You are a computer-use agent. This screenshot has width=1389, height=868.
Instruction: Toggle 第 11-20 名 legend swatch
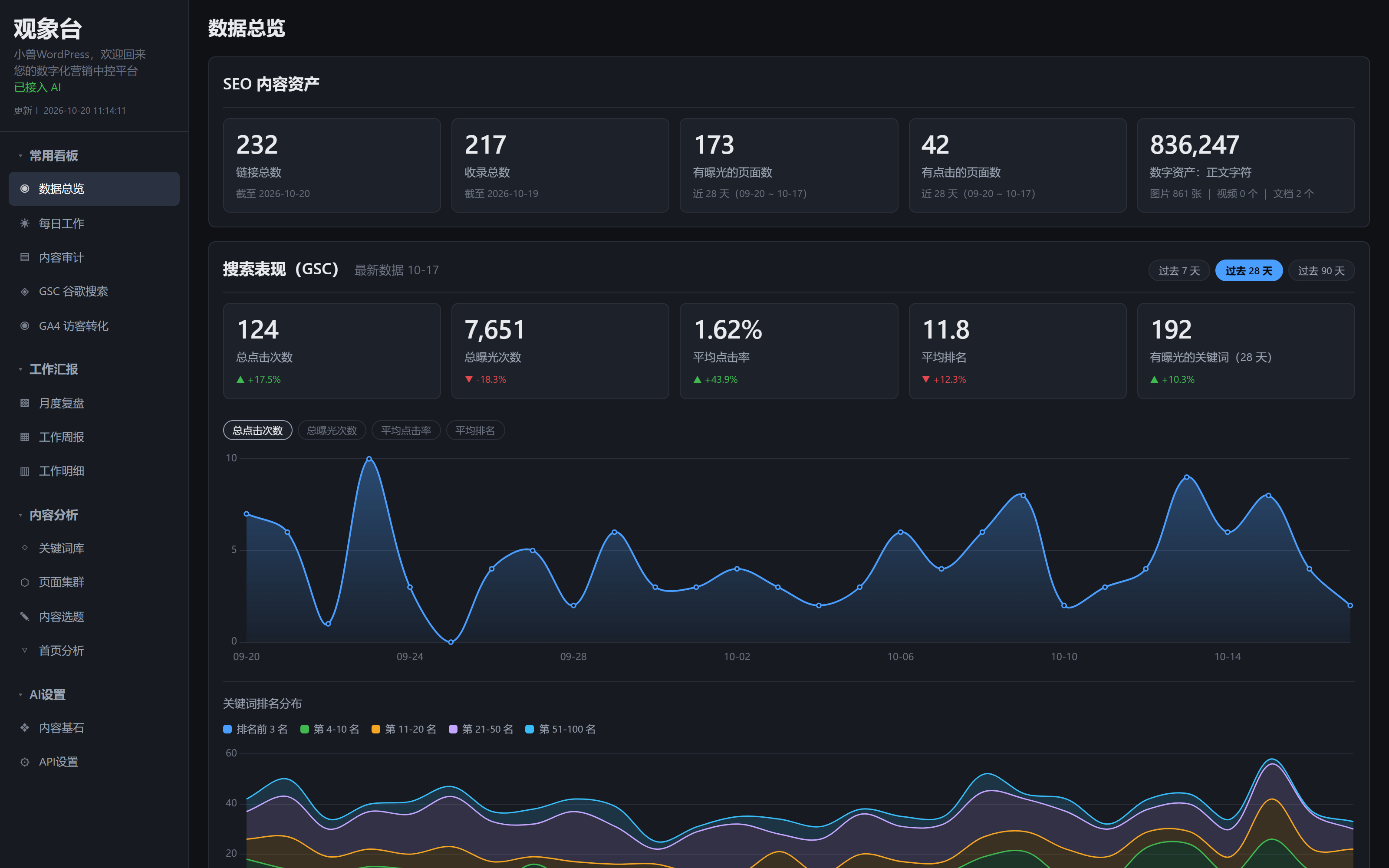coord(376,729)
